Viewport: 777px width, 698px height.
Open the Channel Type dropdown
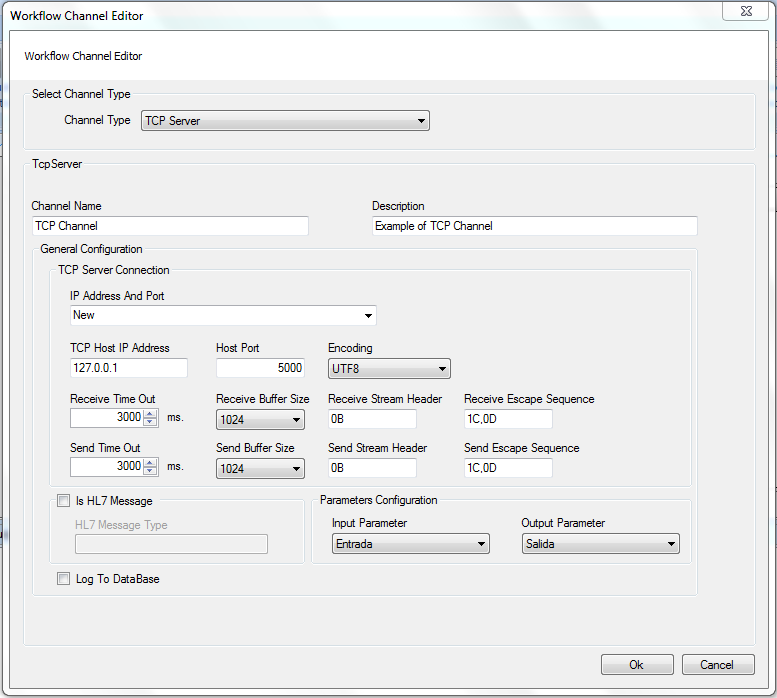(285, 121)
